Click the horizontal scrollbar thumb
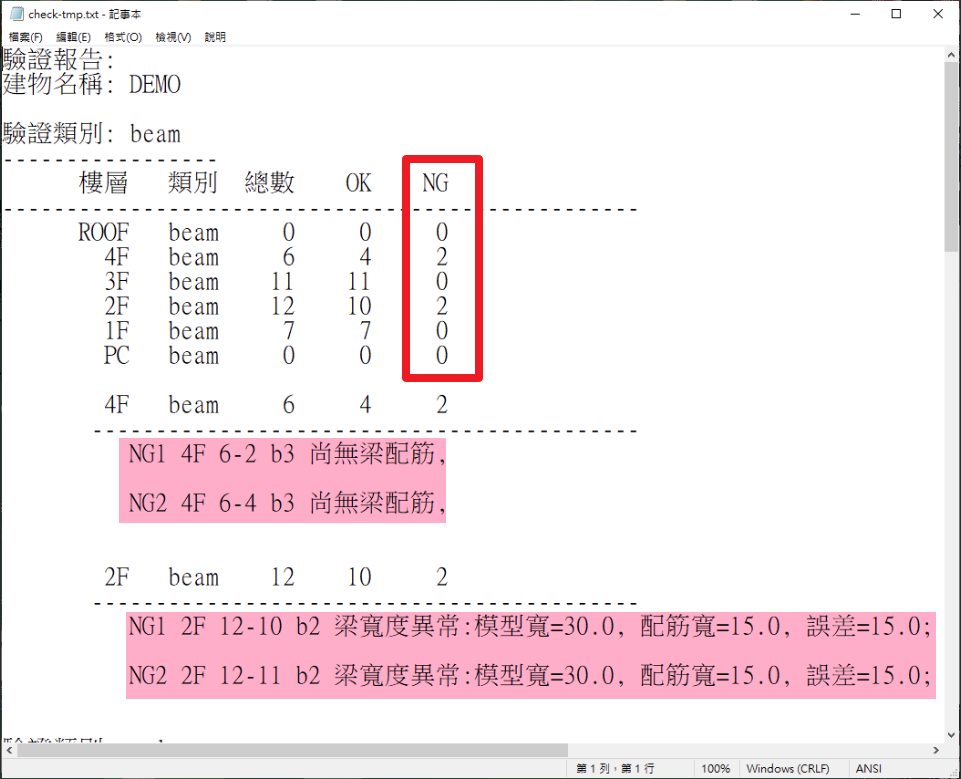Screen dimensions: 961x779 click(290, 750)
